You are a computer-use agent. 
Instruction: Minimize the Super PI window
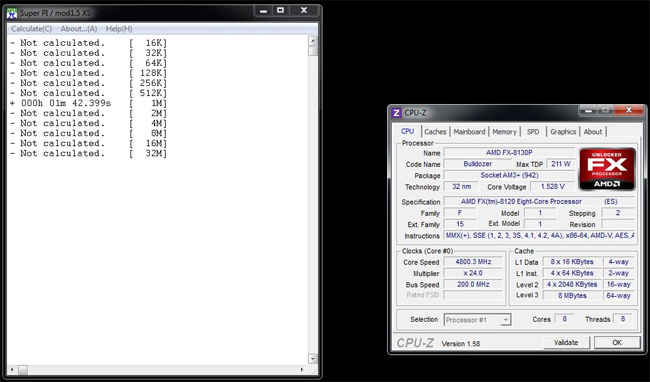263,11
